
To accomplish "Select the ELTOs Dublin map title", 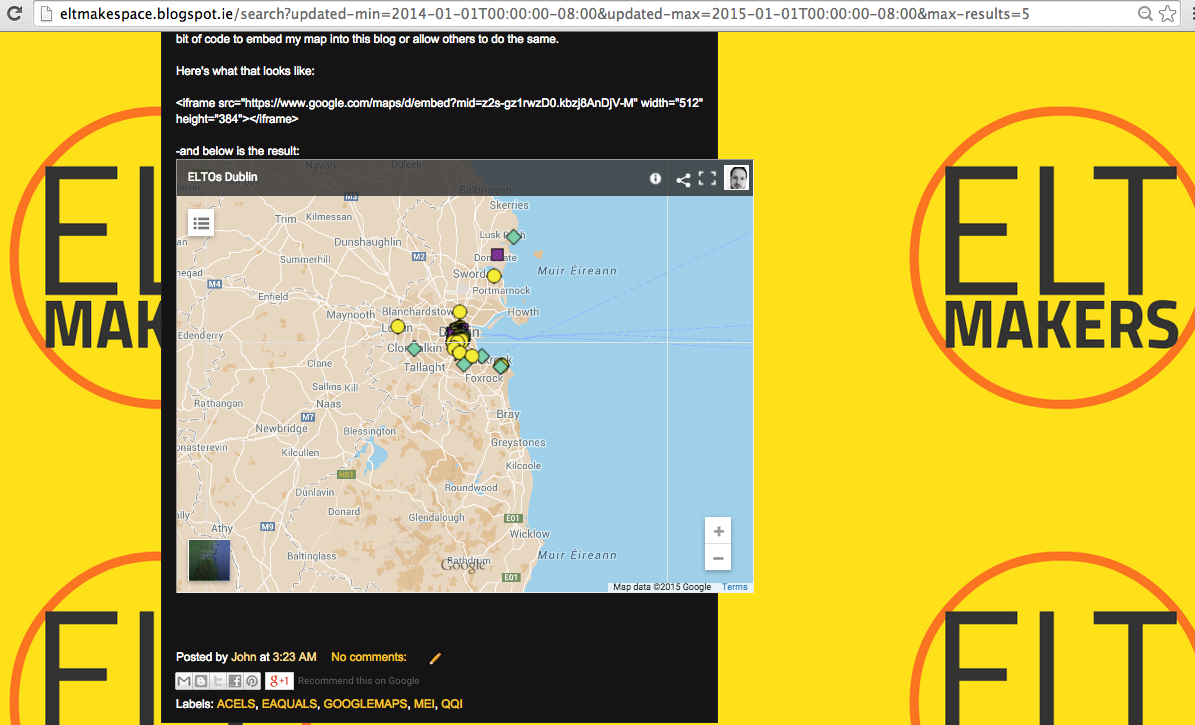I will (x=223, y=177).
